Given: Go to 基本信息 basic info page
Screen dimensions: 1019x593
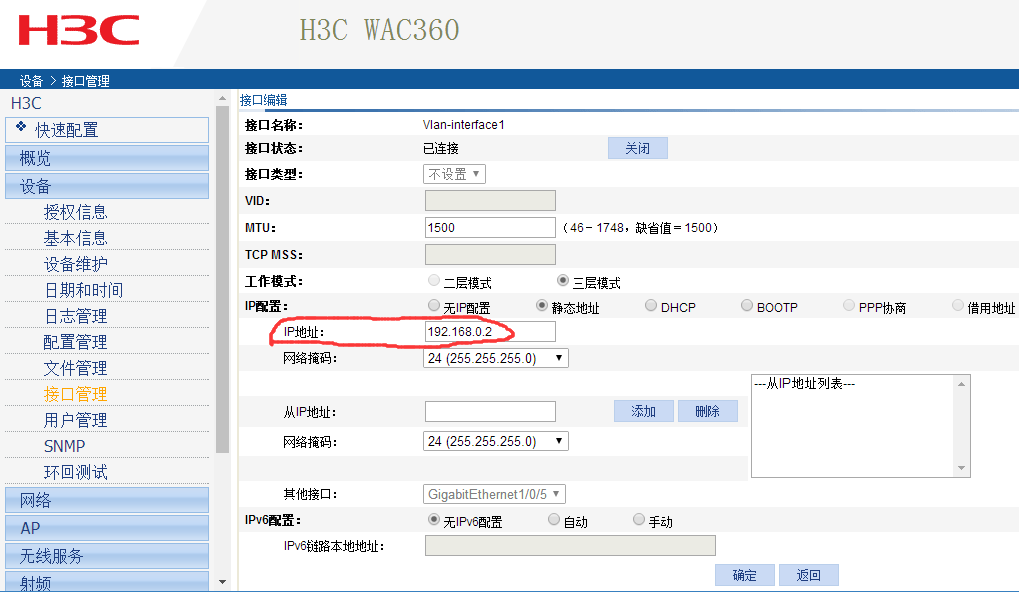Looking at the screenshot, I should [75, 238].
